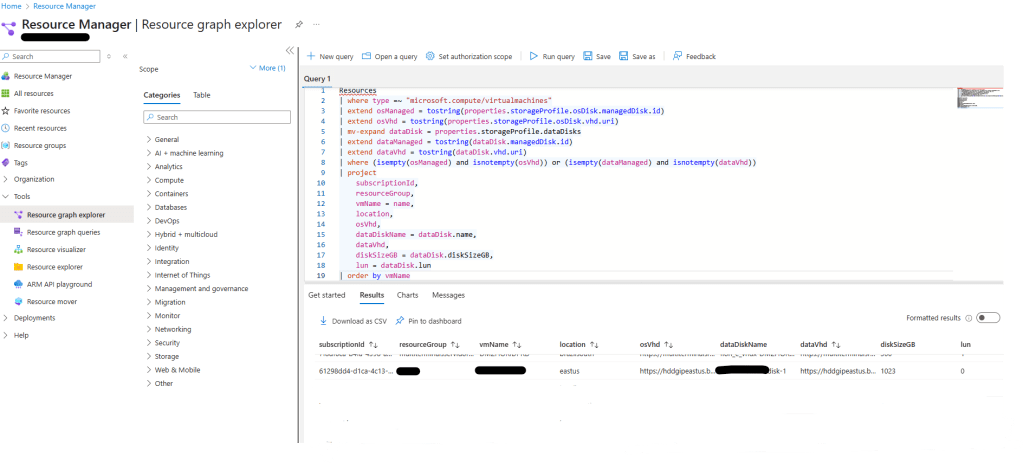Viewport: 1023px width, 464px height.
Task: Click the Download as CSV icon
Action: 323,321
